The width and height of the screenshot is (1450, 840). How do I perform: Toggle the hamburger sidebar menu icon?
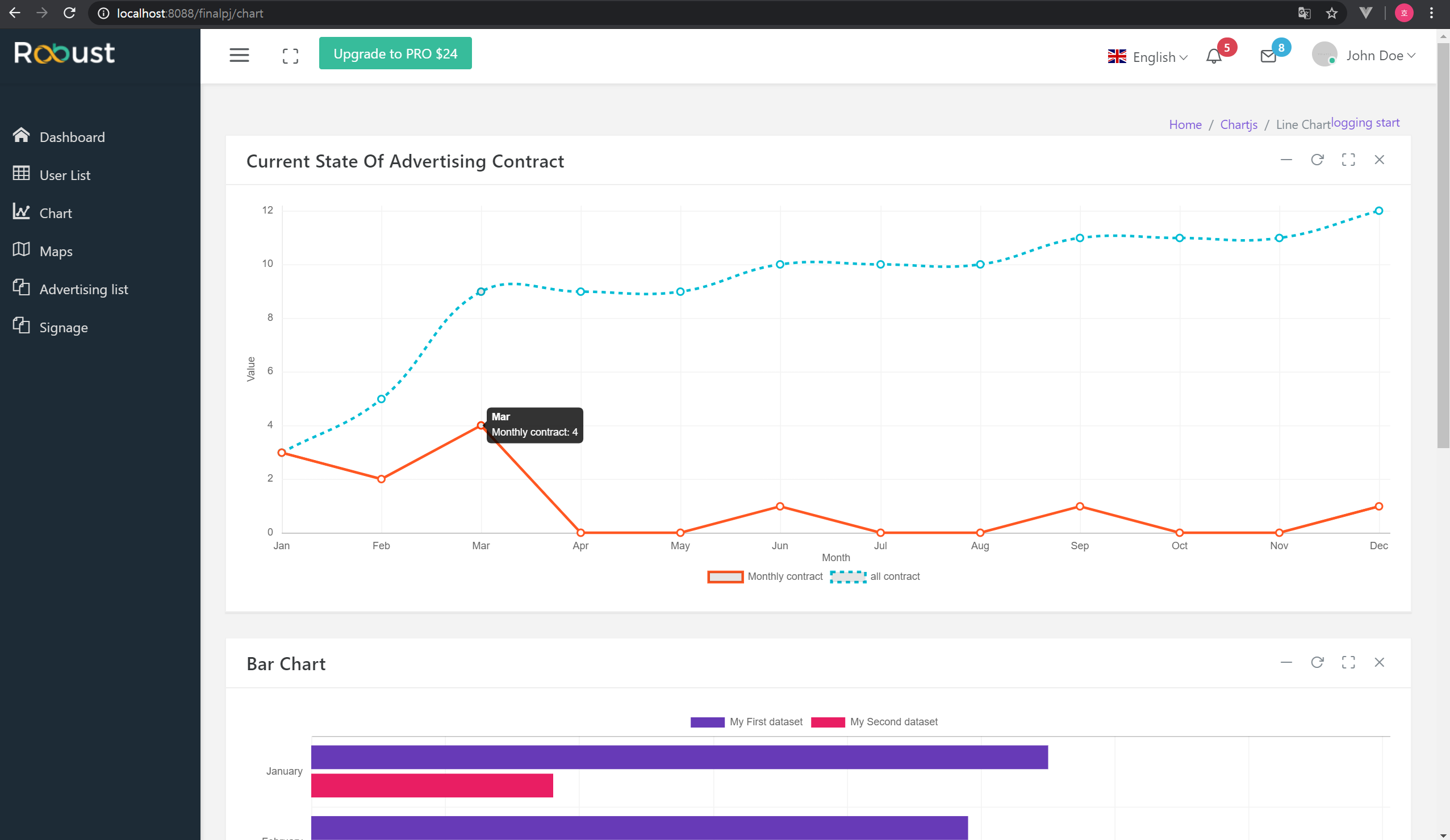tap(239, 55)
